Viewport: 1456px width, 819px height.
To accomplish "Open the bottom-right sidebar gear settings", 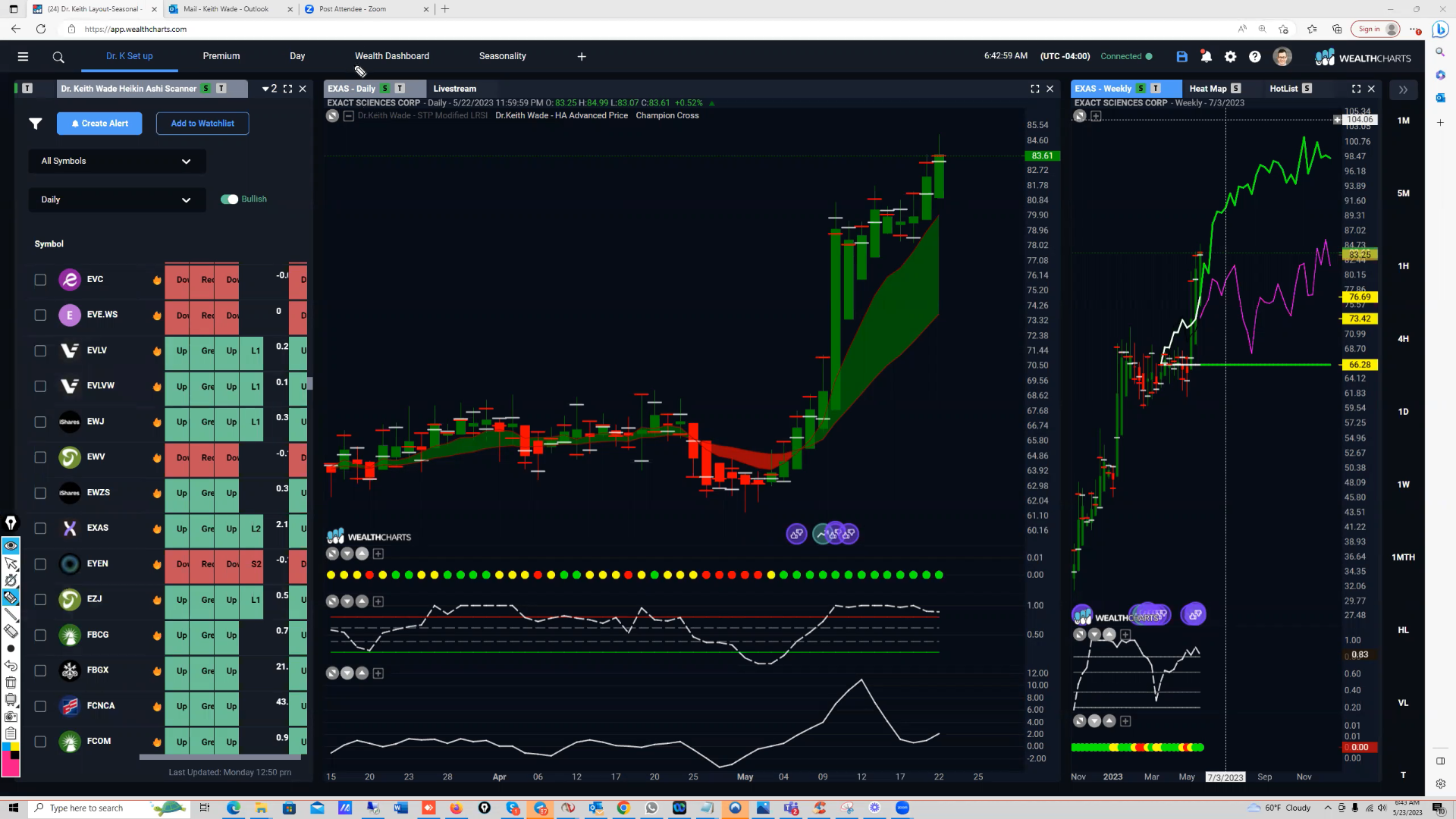I will [1440, 783].
